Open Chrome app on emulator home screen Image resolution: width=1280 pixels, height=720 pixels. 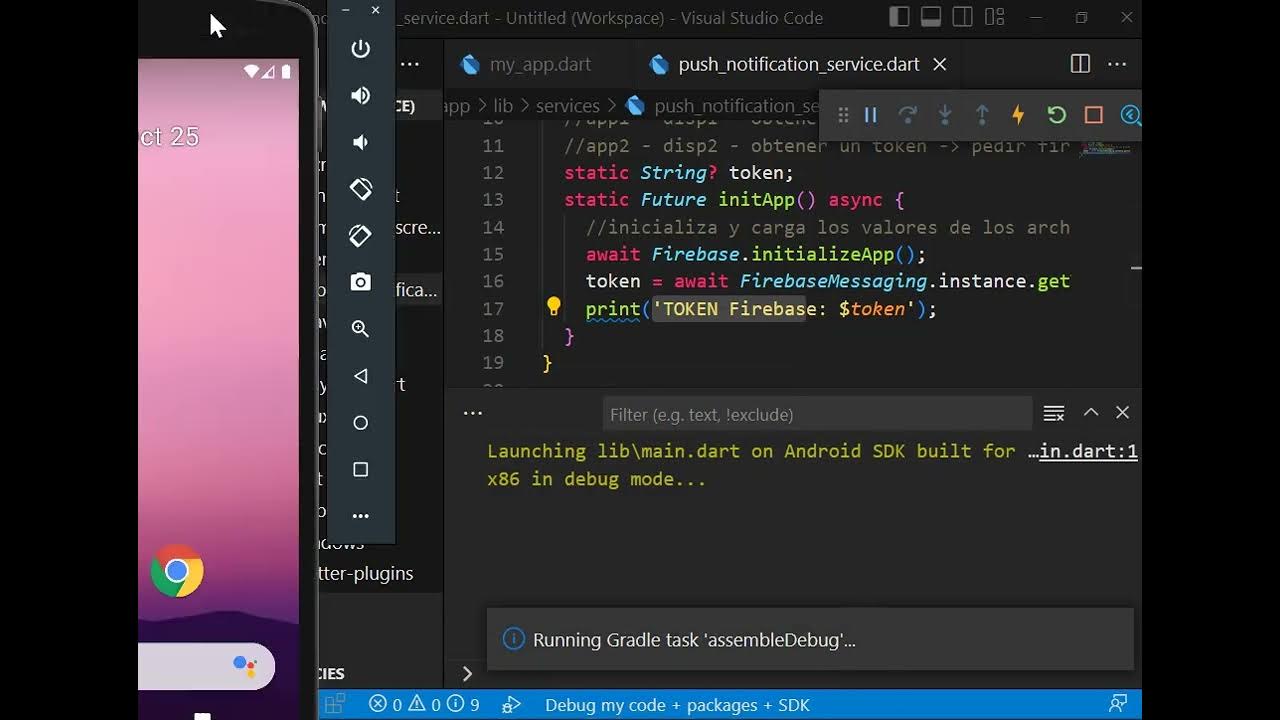point(177,571)
